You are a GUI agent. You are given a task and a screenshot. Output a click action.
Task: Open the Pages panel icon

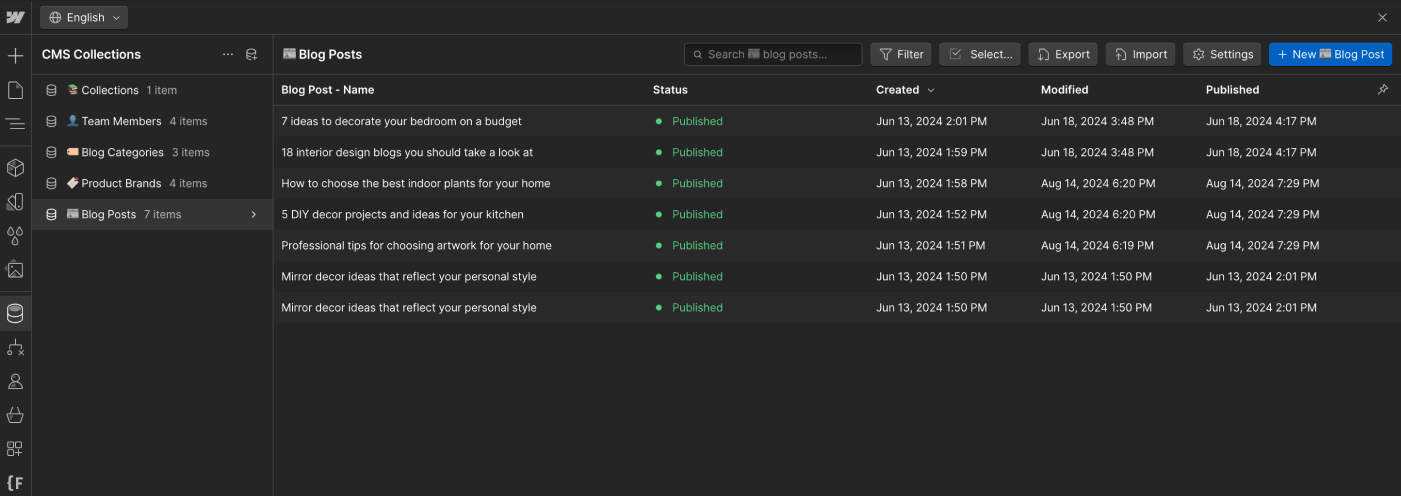pos(15,91)
